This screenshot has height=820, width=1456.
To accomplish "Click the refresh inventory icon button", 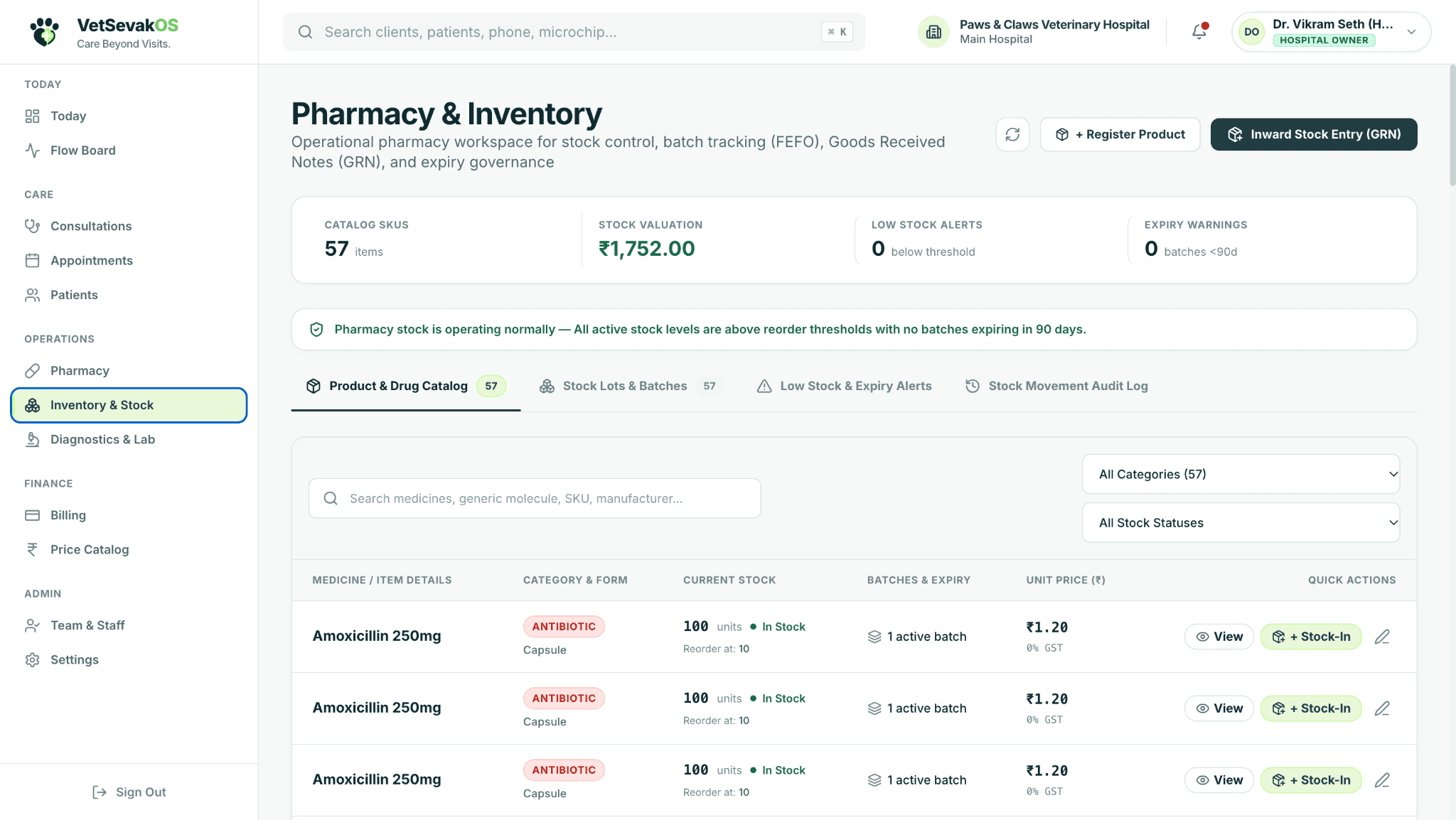I will (x=1012, y=134).
